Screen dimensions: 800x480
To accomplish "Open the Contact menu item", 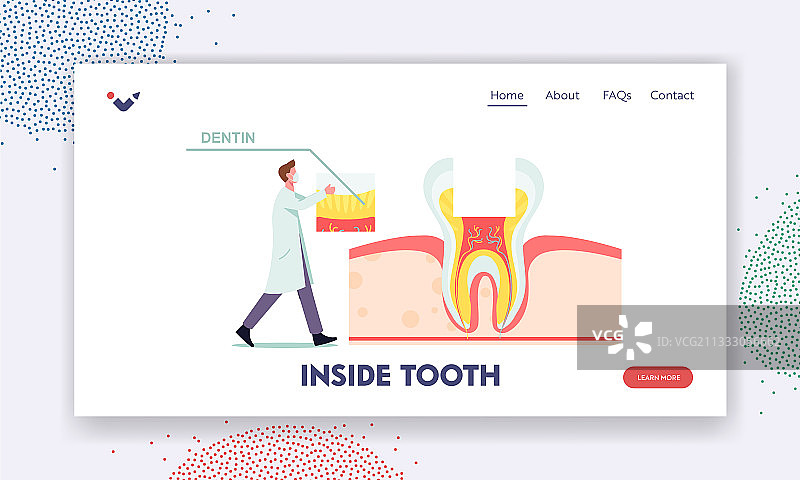I will pos(672,95).
